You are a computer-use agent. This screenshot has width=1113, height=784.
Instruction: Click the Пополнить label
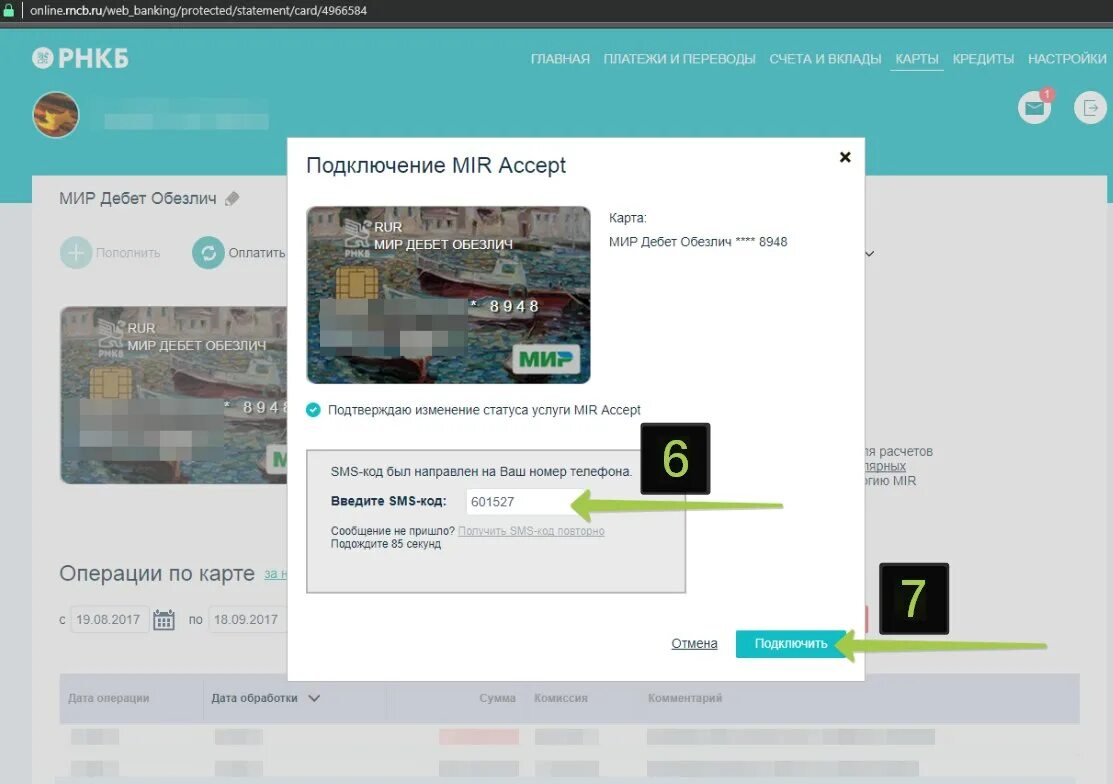click(x=128, y=253)
